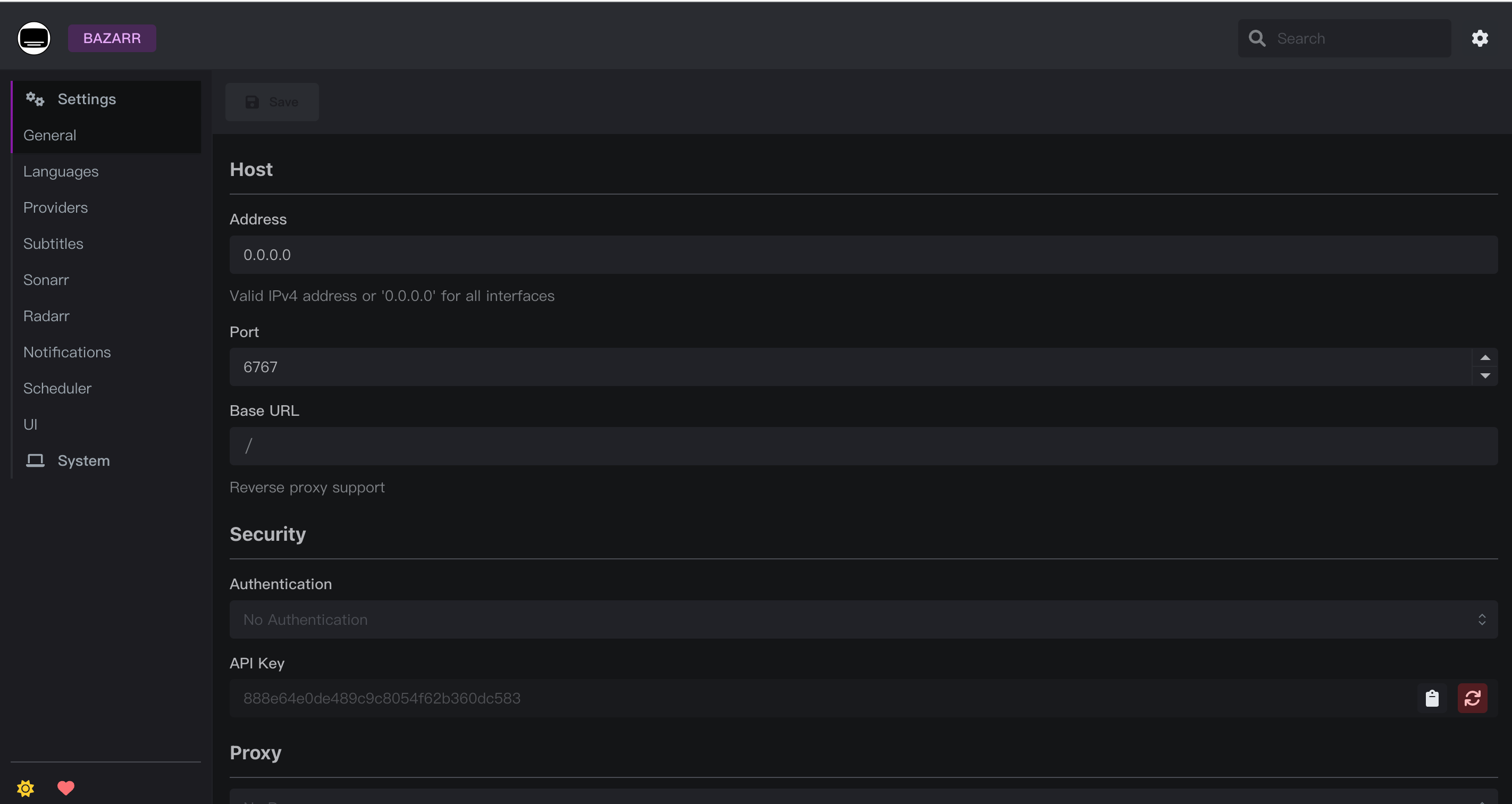Screen dimensions: 1512x804
Task: Open the Authentication dropdown
Action: 863,619
